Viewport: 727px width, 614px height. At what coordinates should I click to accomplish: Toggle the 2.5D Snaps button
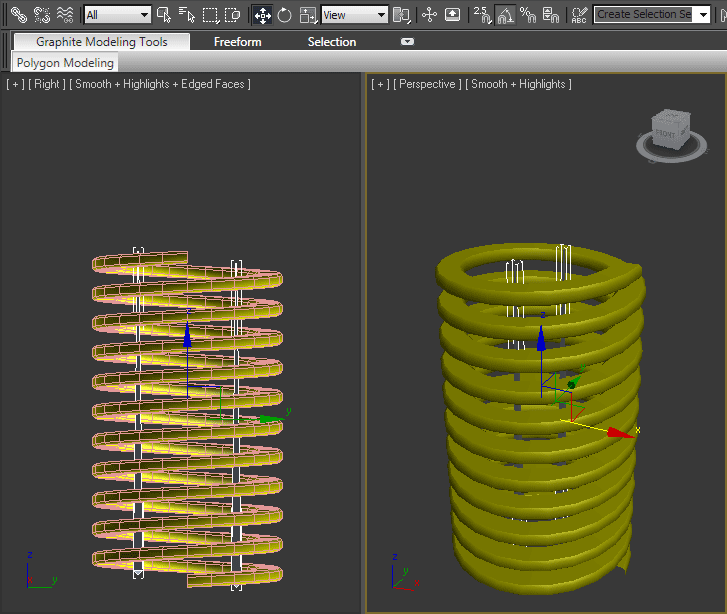(x=481, y=15)
